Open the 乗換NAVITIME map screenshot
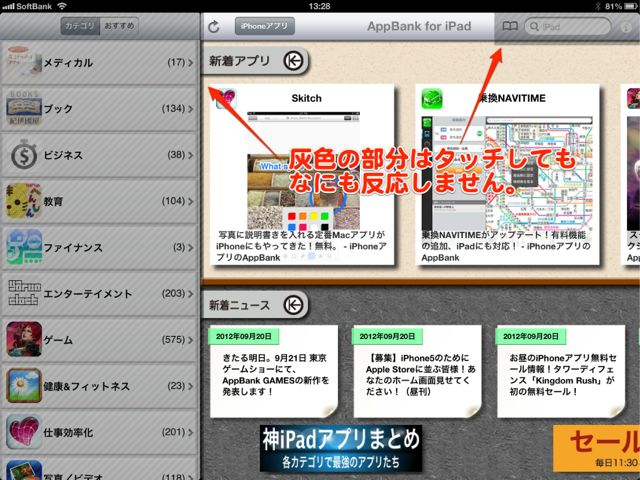Viewport: 640px width, 480px height. pyautogui.click(x=507, y=173)
